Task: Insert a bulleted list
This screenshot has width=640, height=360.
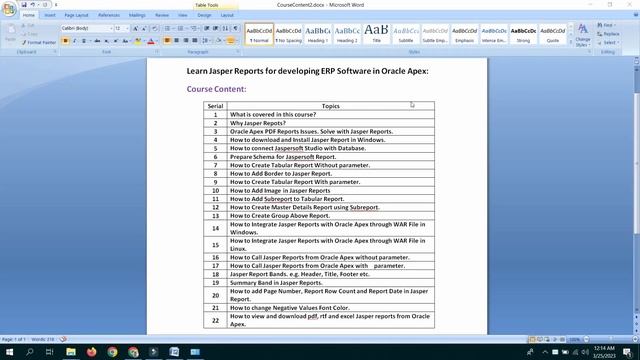Action: pos(167,28)
